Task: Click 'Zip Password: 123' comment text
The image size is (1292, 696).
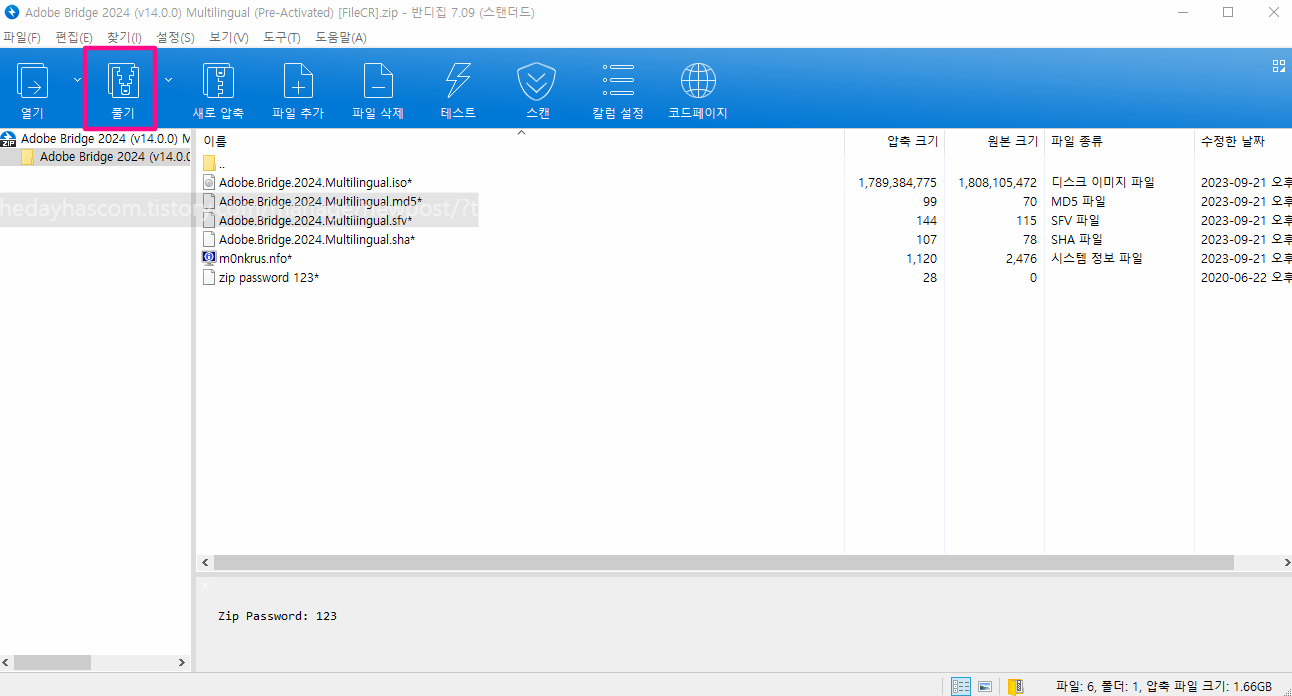Action: point(277,616)
